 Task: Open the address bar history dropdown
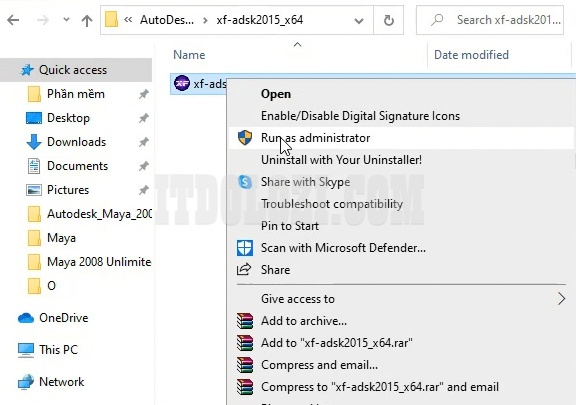(x=359, y=21)
